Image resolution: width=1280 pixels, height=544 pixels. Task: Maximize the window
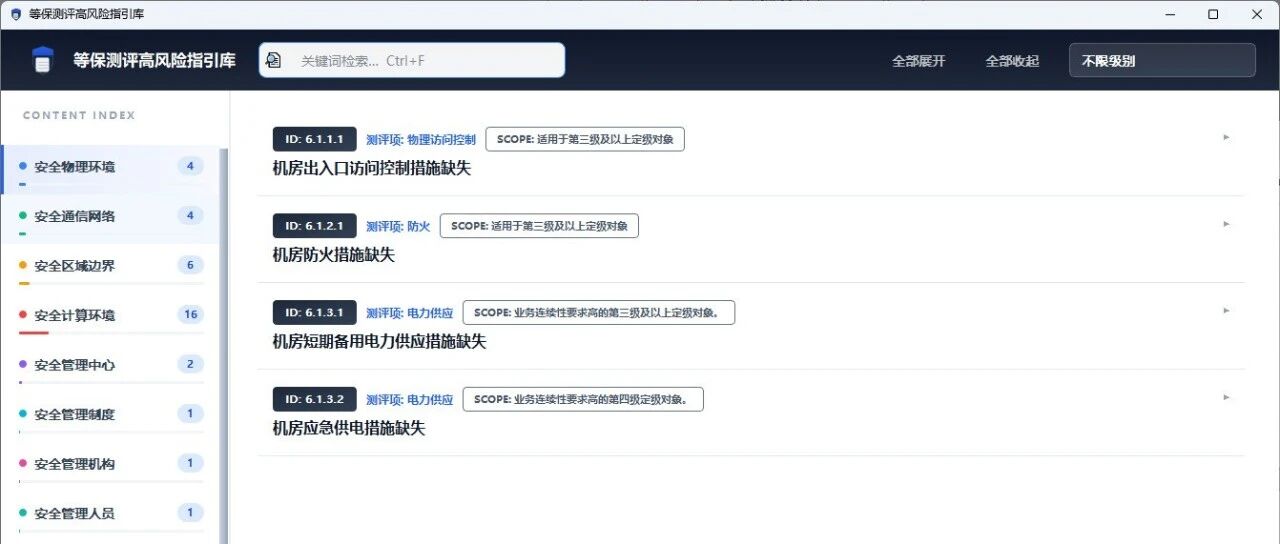pos(1213,14)
